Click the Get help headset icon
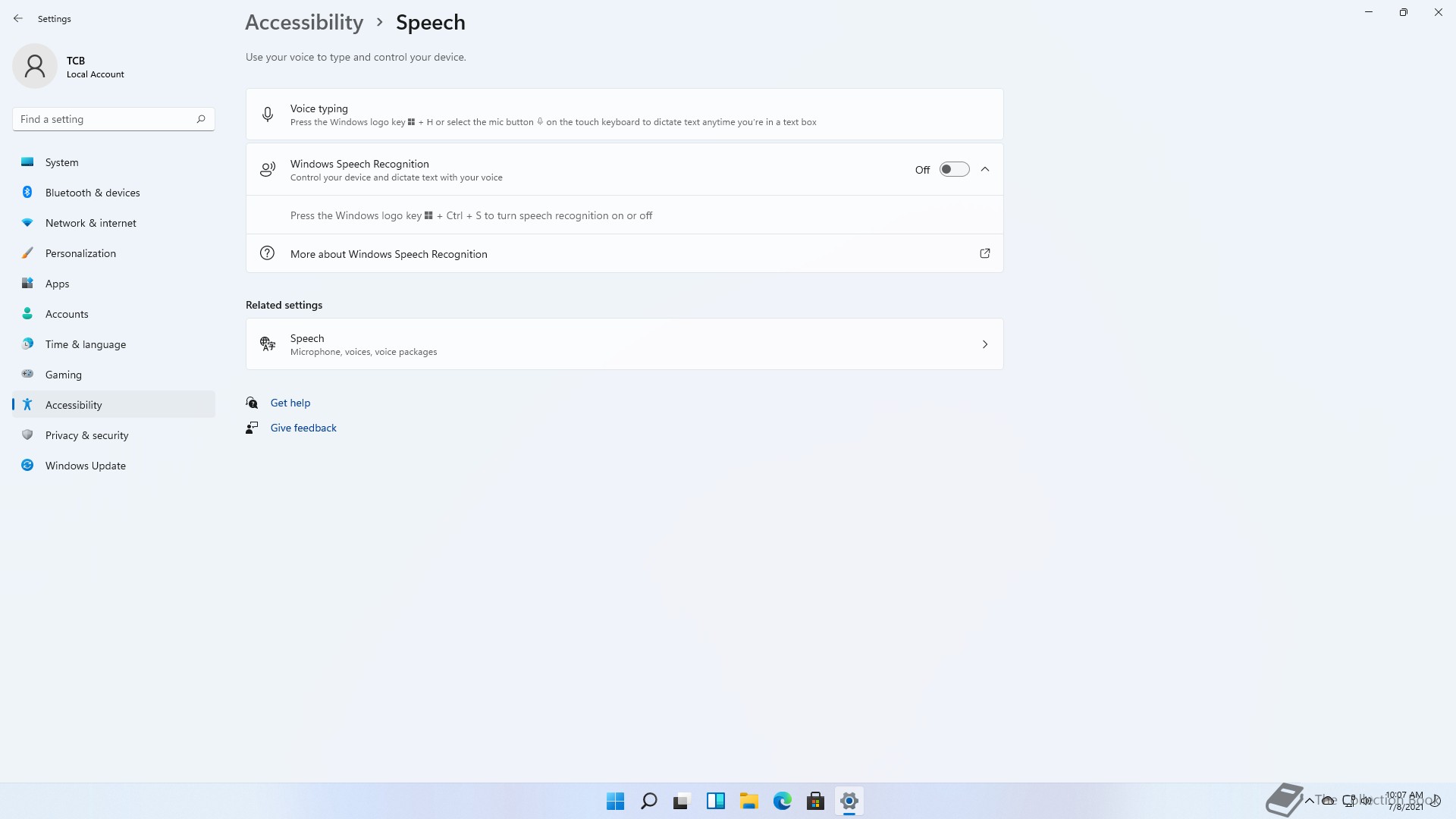Viewport: 1456px width, 819px height. (252, 403)
